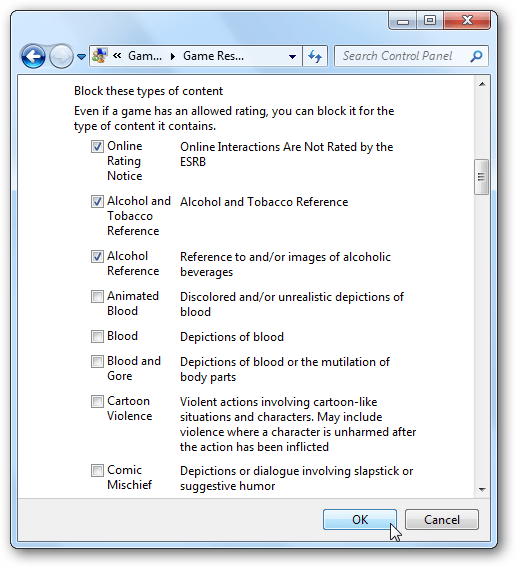
Task: Expand the Gam... breadcrumb arrow
Action: [x=173, y=56]
